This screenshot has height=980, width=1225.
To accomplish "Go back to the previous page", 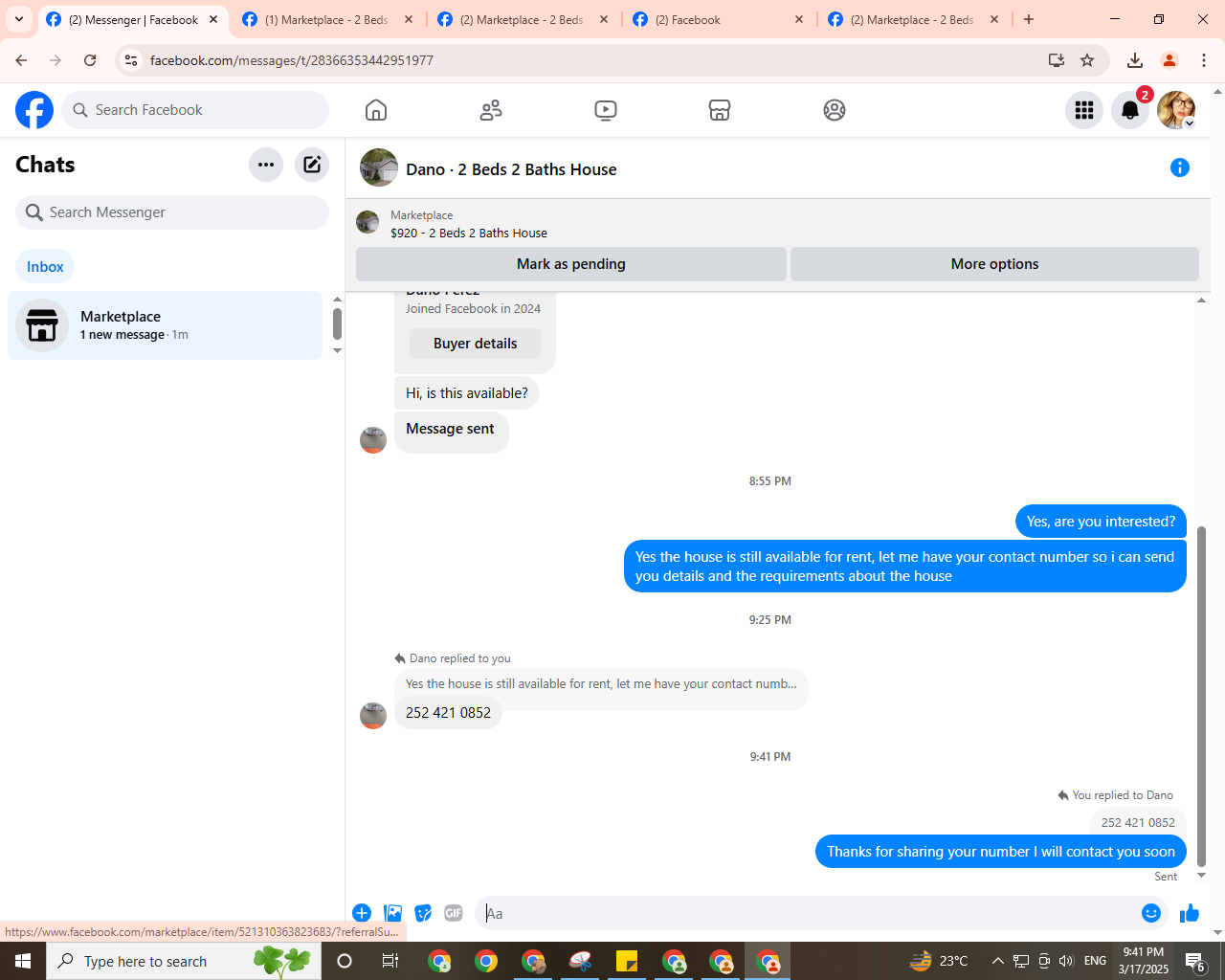I will [21, 60].
